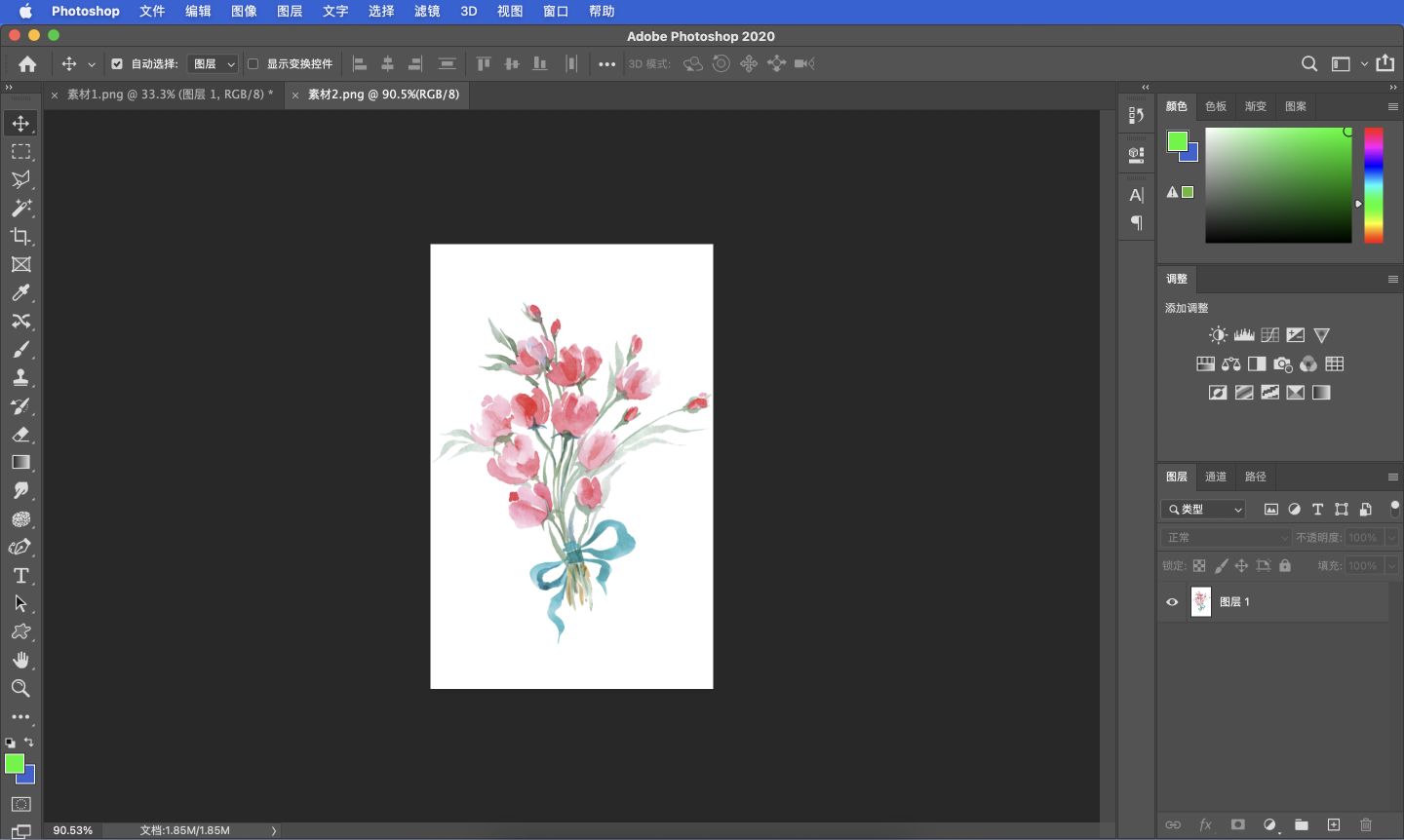This screenshot has width=1404, height=840.
Task: Open the 正常 blend mode dropdown
Action: click(1226, 537)
